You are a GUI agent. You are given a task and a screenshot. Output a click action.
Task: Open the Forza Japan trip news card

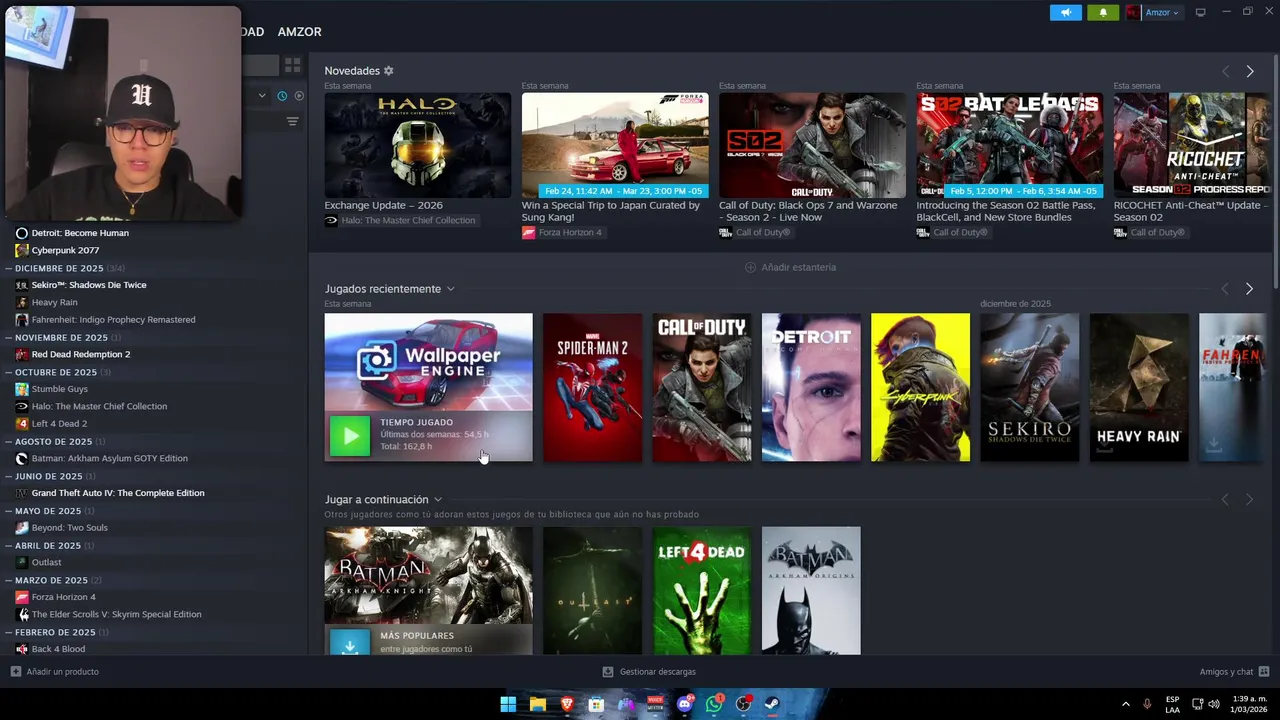(x=615, y=145)
